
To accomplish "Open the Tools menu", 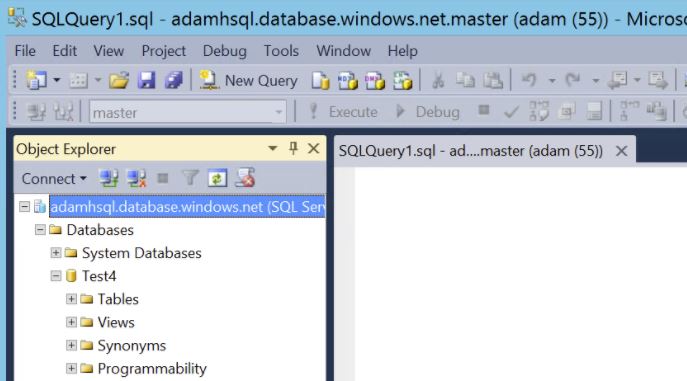I will coord(281,51).
